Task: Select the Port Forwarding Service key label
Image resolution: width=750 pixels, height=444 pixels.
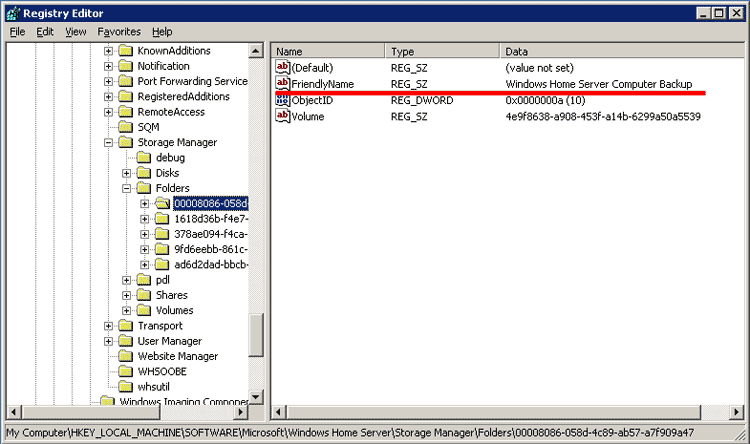Action: pyautogui.click(x=192, y=81)
